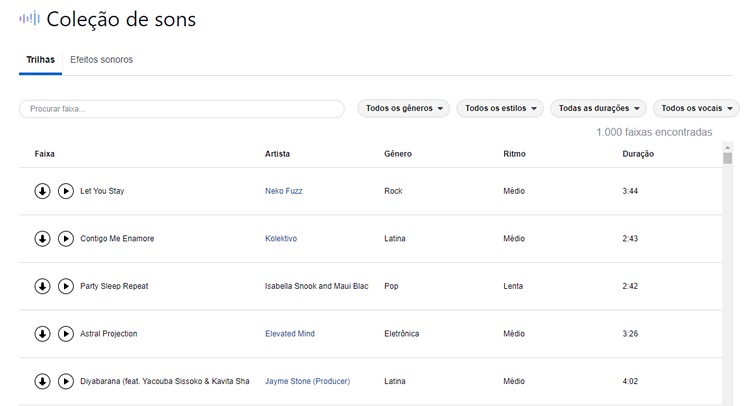Download the track Contigo Me Enamore
The height and width of the screenshot is (406, 750).
(42, 239)
